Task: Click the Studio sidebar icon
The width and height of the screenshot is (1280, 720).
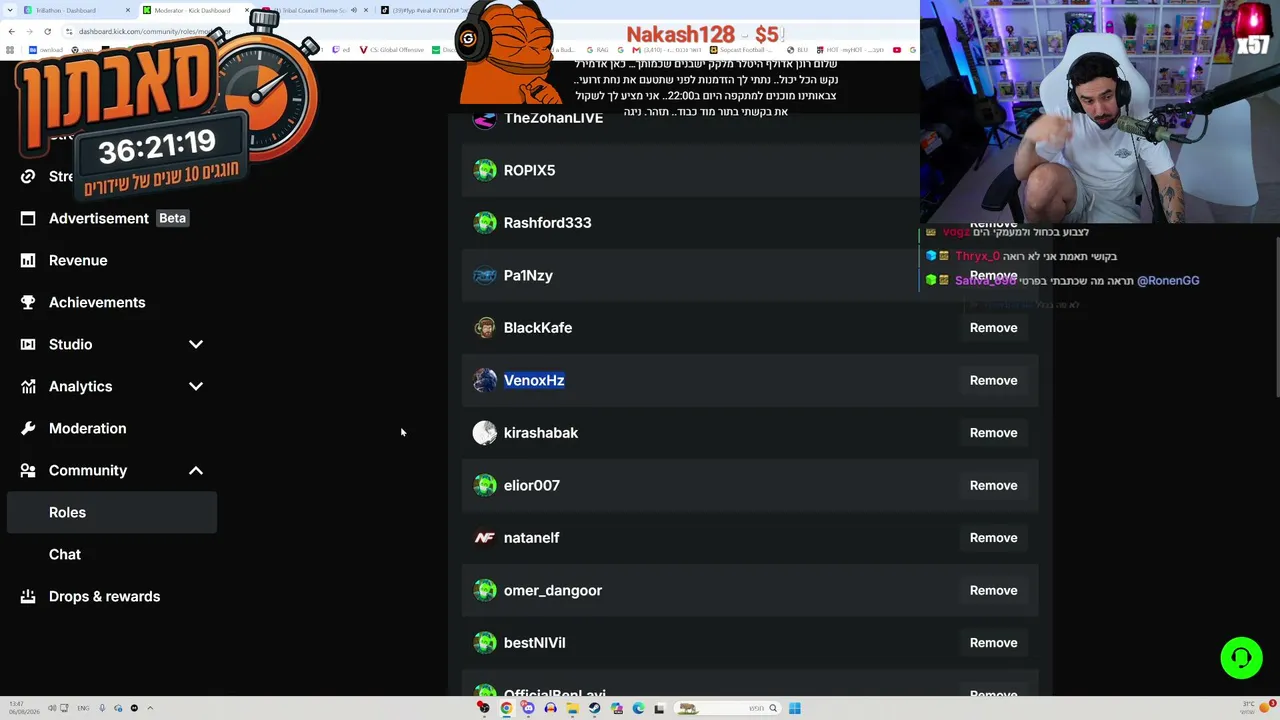Action: (28, 344)
